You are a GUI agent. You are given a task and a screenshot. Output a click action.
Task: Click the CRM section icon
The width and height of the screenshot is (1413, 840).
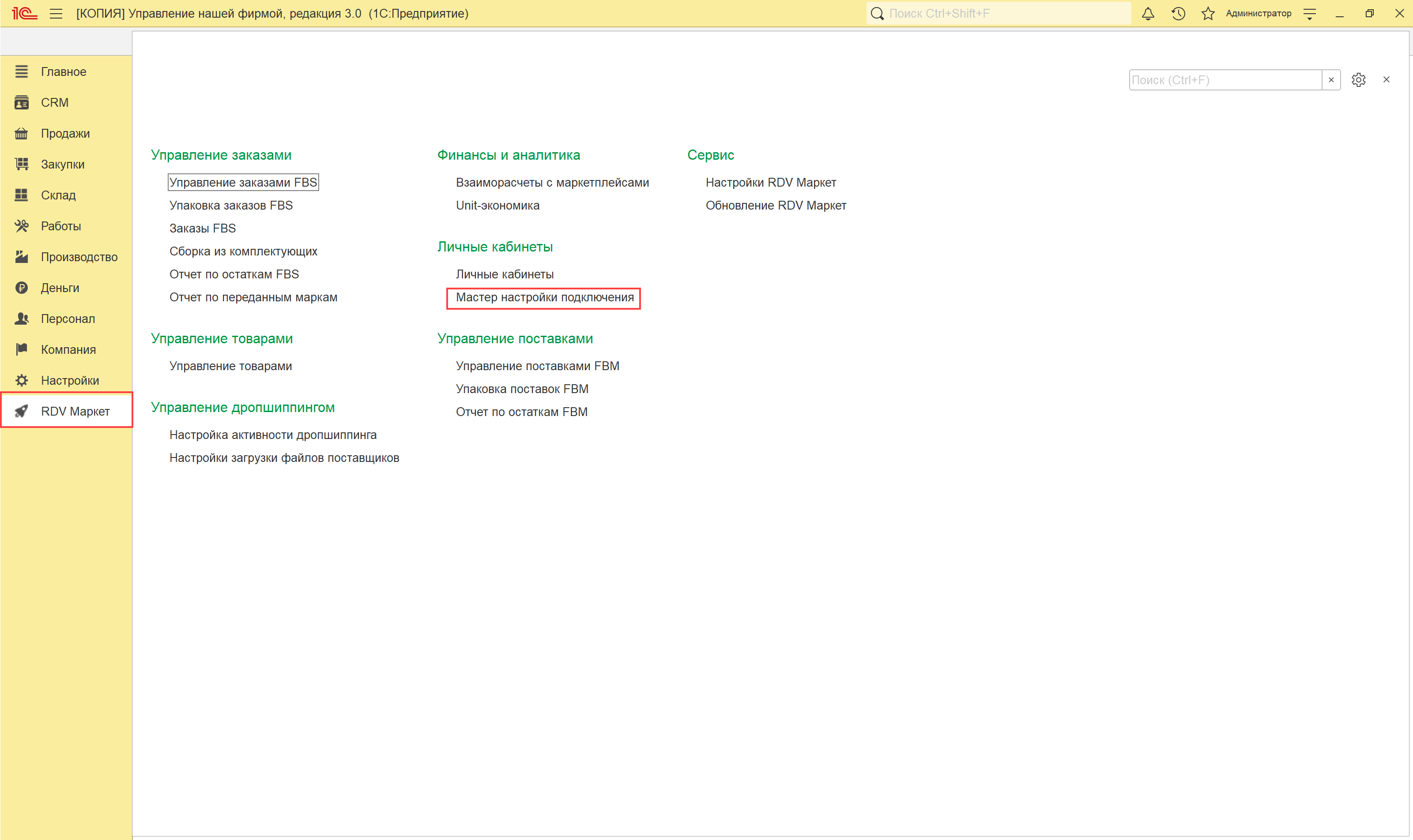click(22, 102)
